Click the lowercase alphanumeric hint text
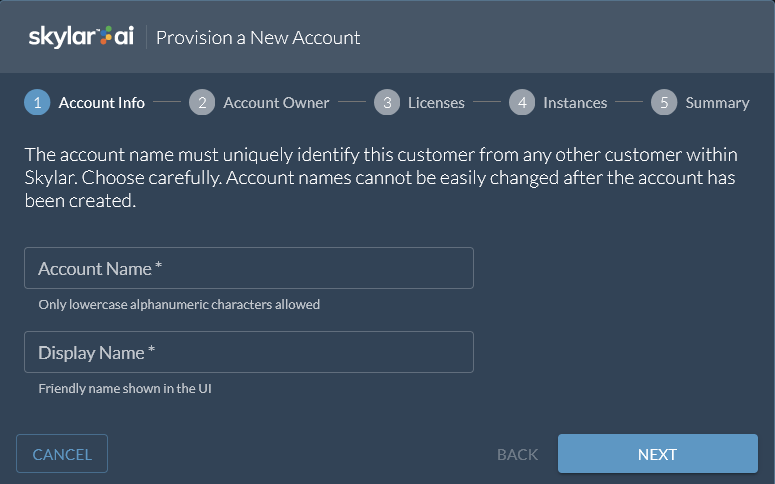The height and width of the screenshot is (484, 775). 179,304
